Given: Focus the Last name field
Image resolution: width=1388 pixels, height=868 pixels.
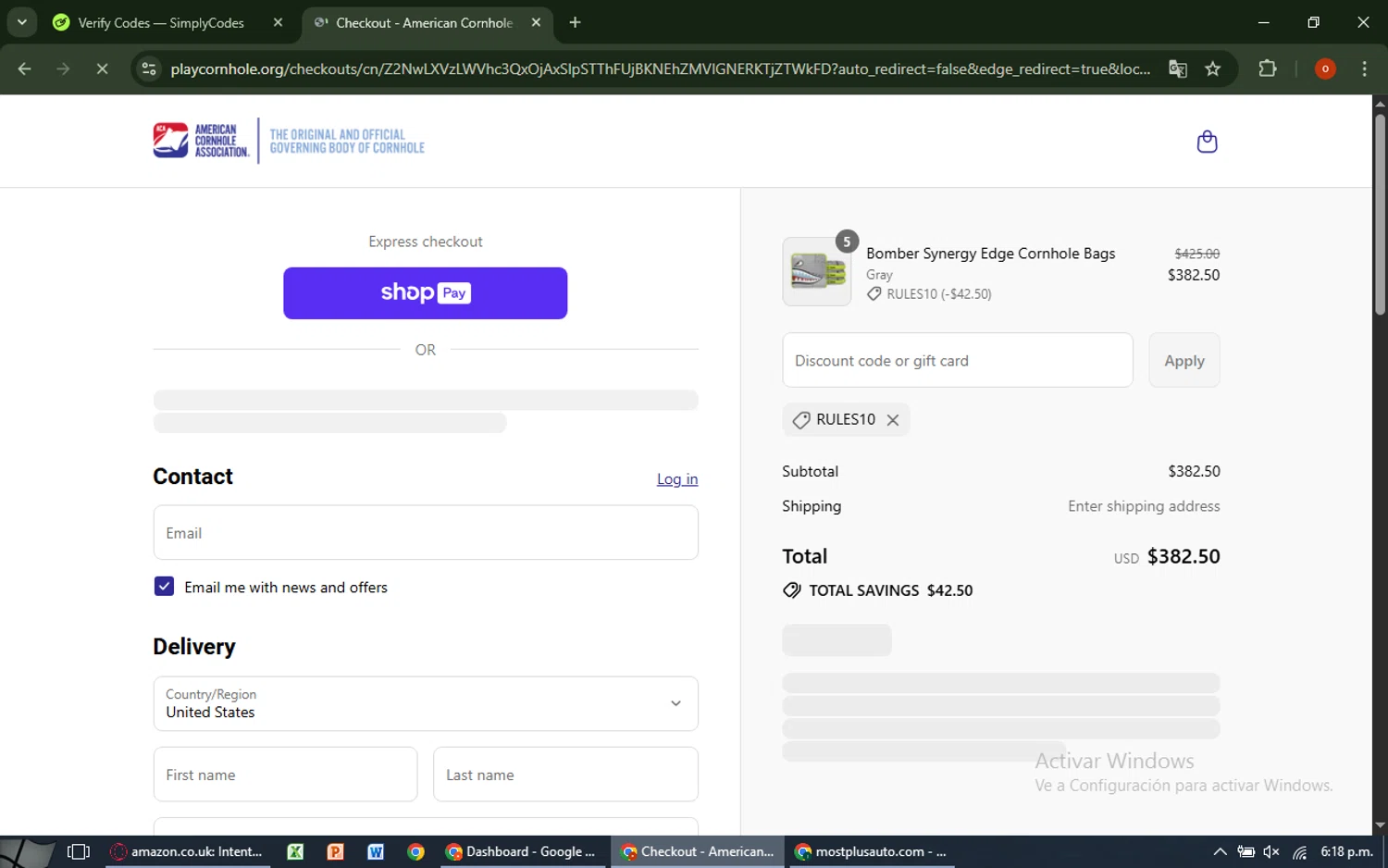Looking at the screenshot, I should click(565, 775).
